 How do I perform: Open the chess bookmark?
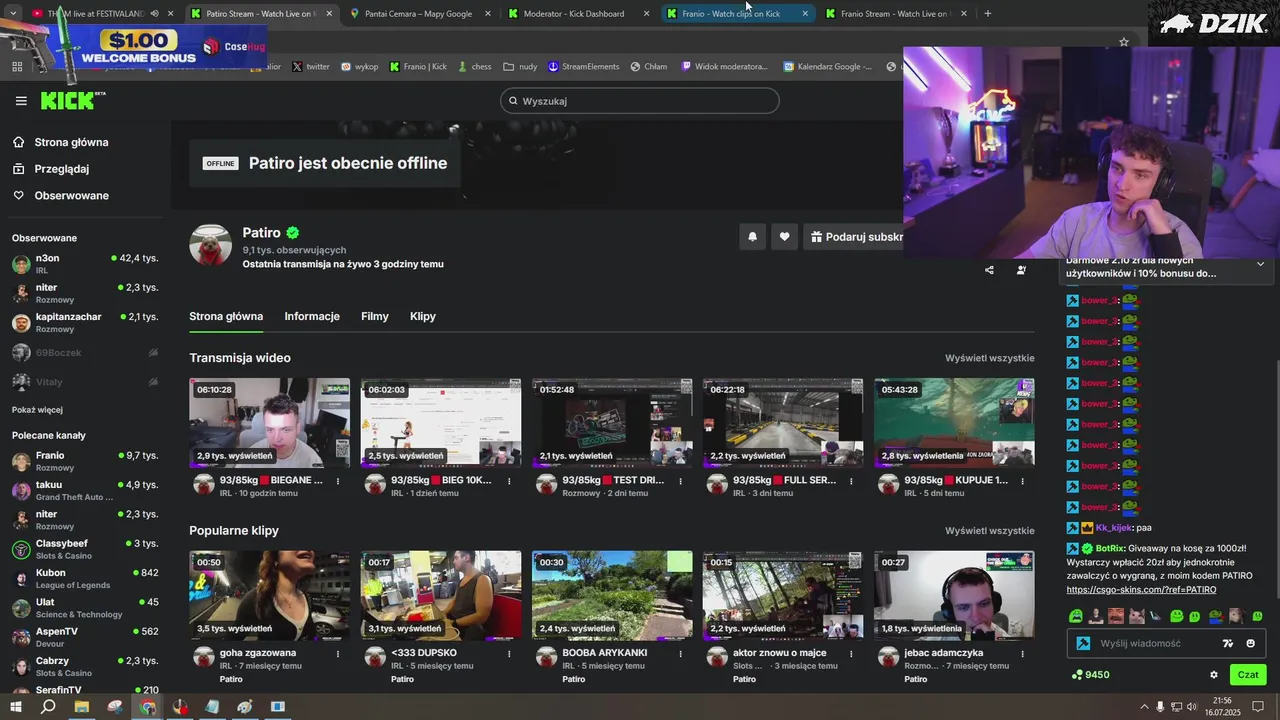[475, 67]
